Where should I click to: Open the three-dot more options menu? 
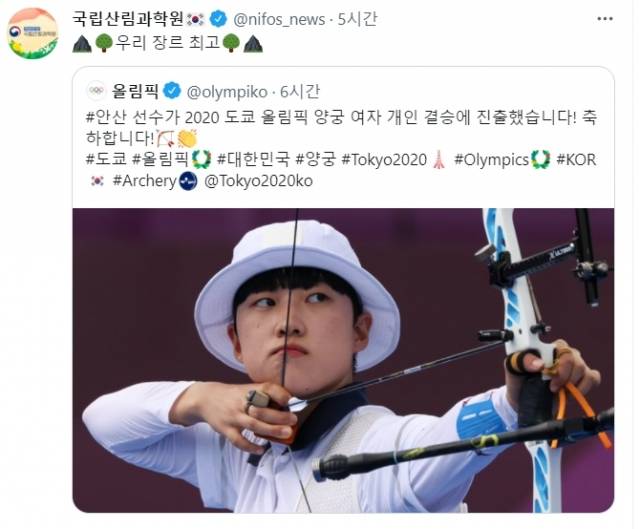604,19
